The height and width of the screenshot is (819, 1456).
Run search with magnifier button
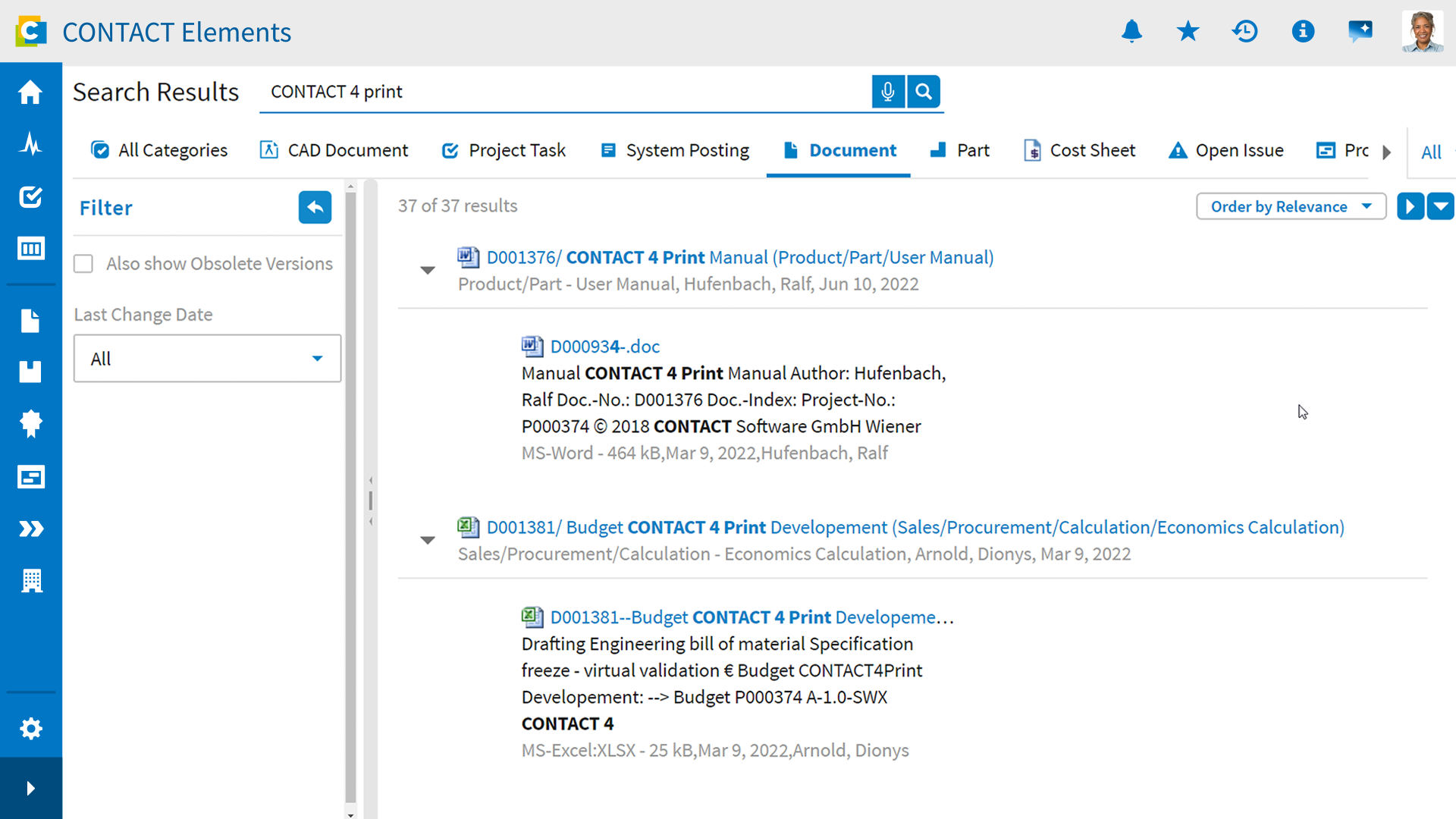924,92
